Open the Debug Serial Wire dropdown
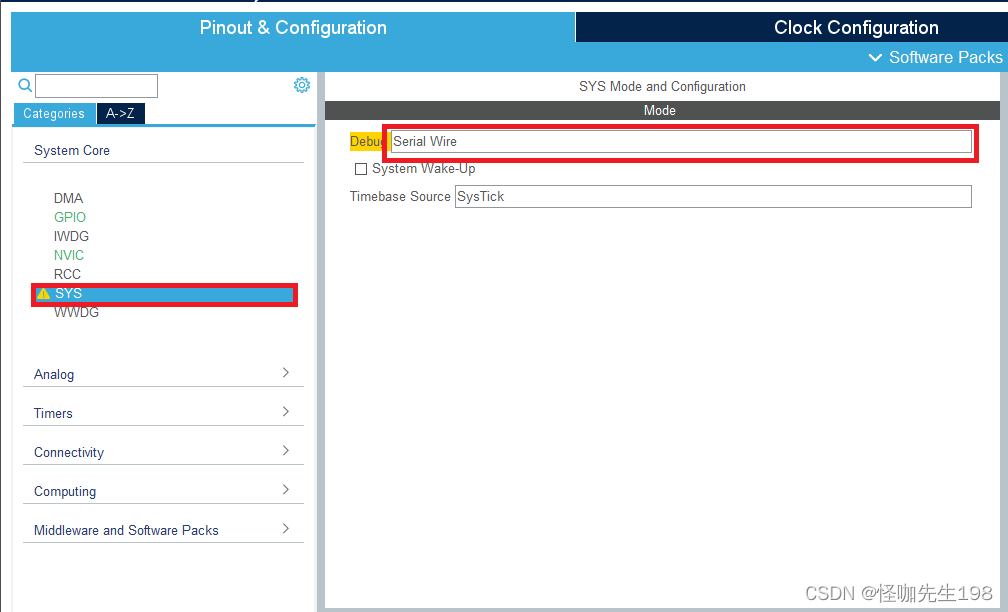 click(681, 141)
